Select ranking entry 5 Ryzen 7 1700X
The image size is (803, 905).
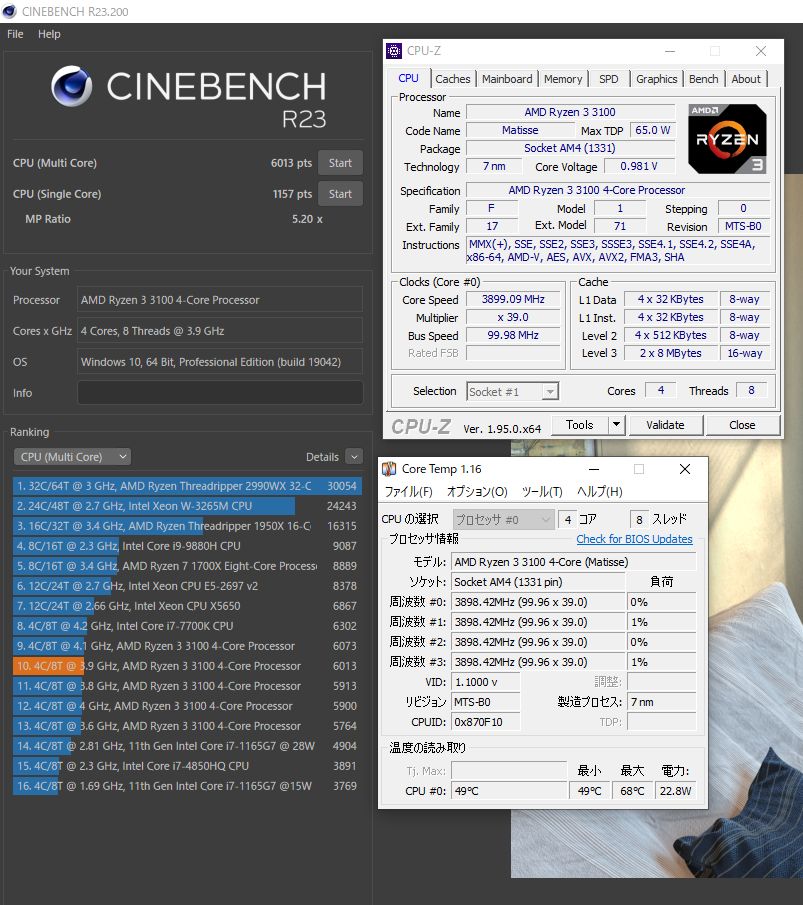pos(188,566)
